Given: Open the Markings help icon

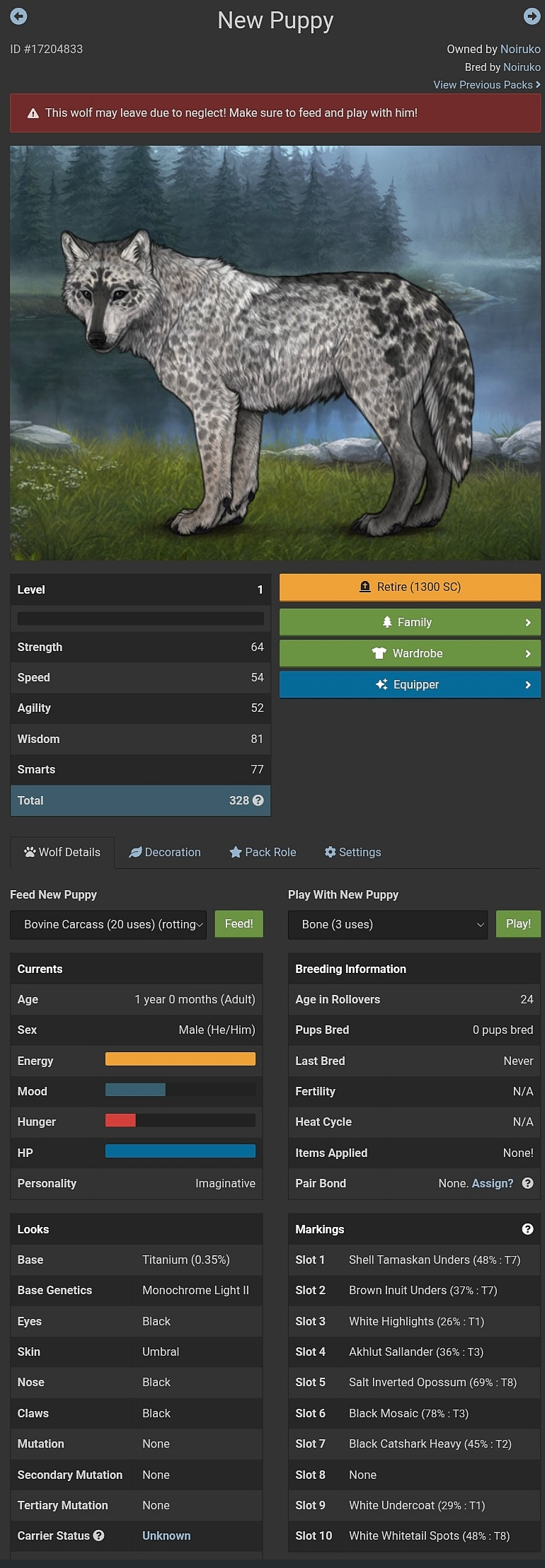Looking at the screenshot, I should pyautogui.click(x=527, y=1229).
